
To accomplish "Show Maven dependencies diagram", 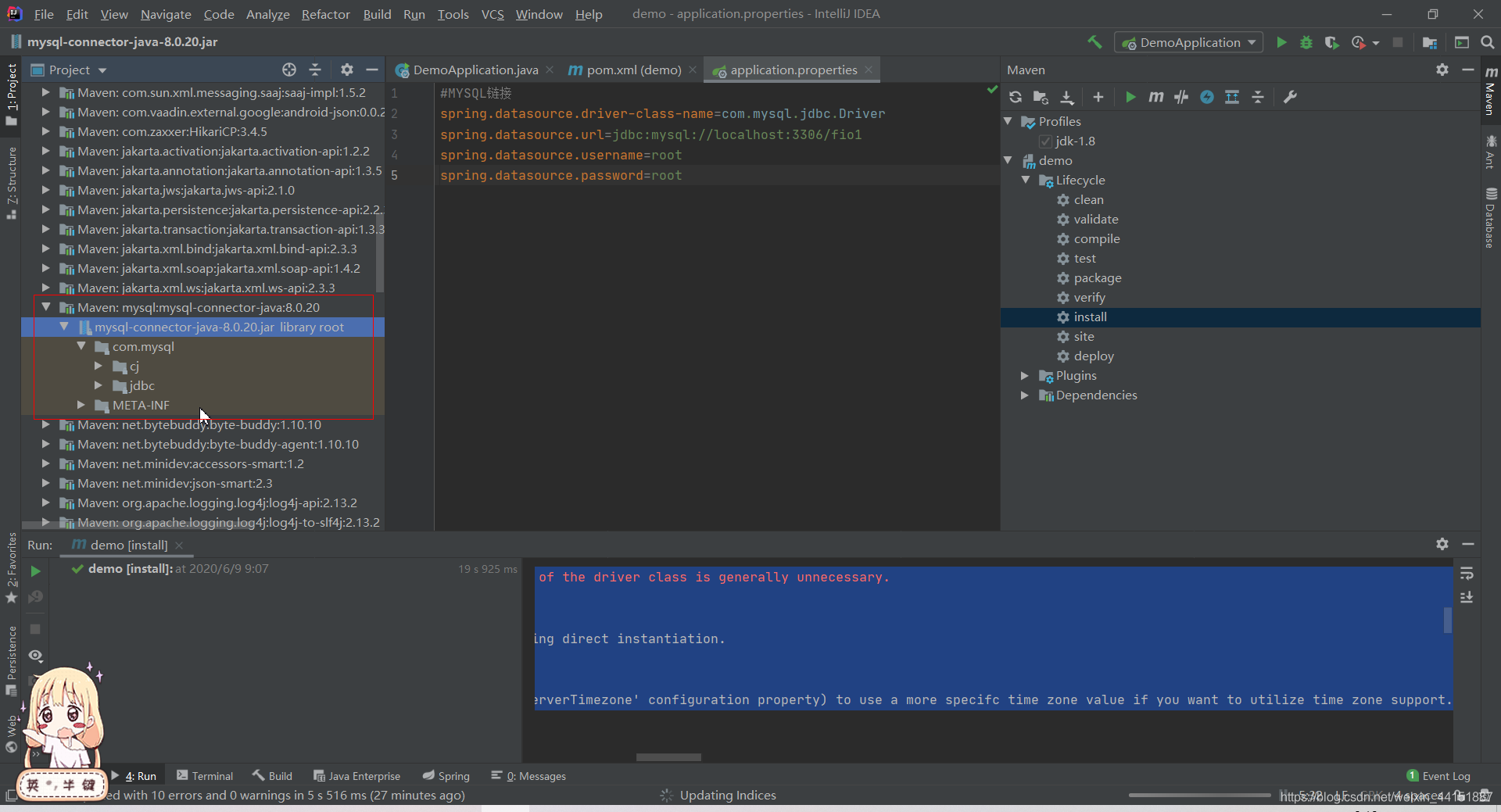I will point(1232,97).
